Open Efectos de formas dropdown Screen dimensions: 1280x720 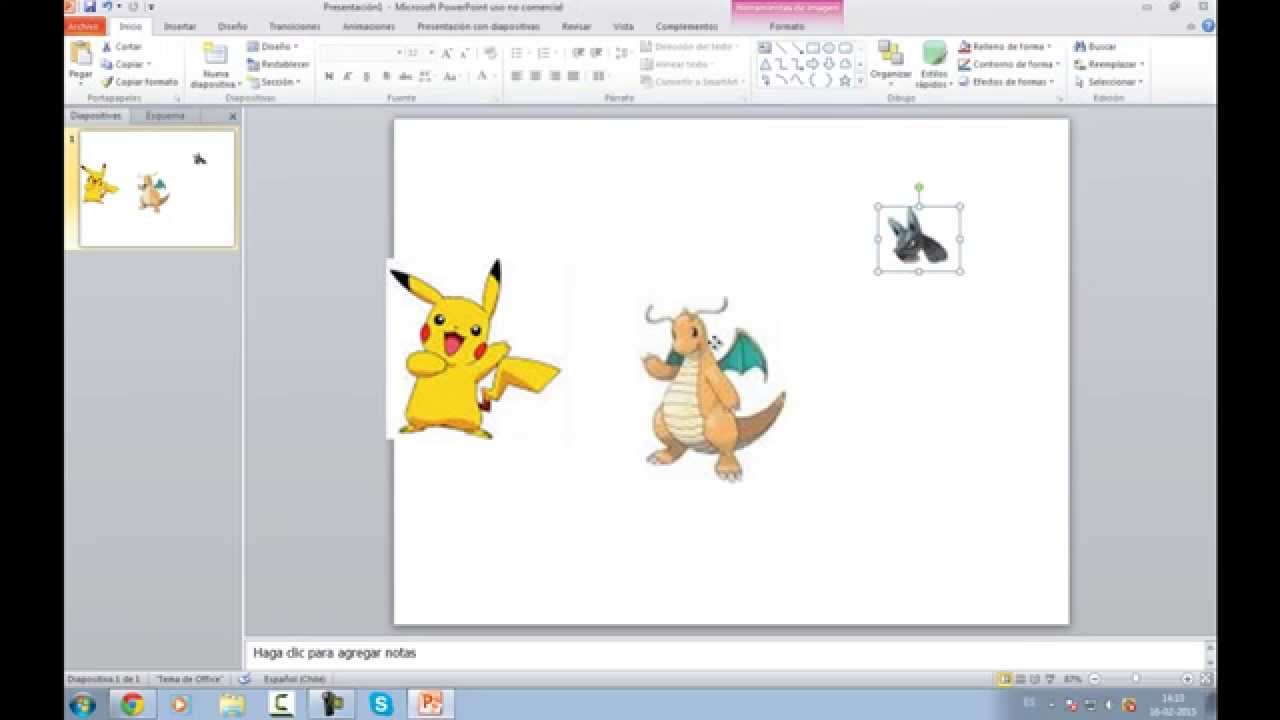tap(1007, 82)
